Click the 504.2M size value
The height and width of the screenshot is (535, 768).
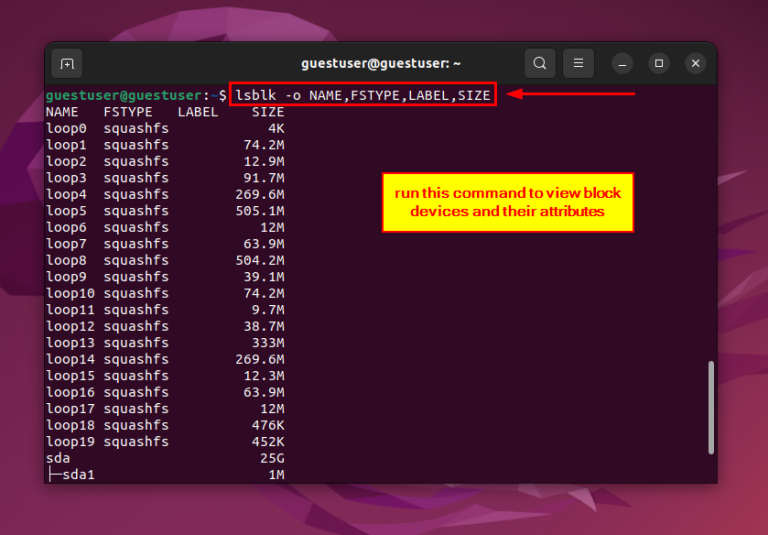[260, 261]
